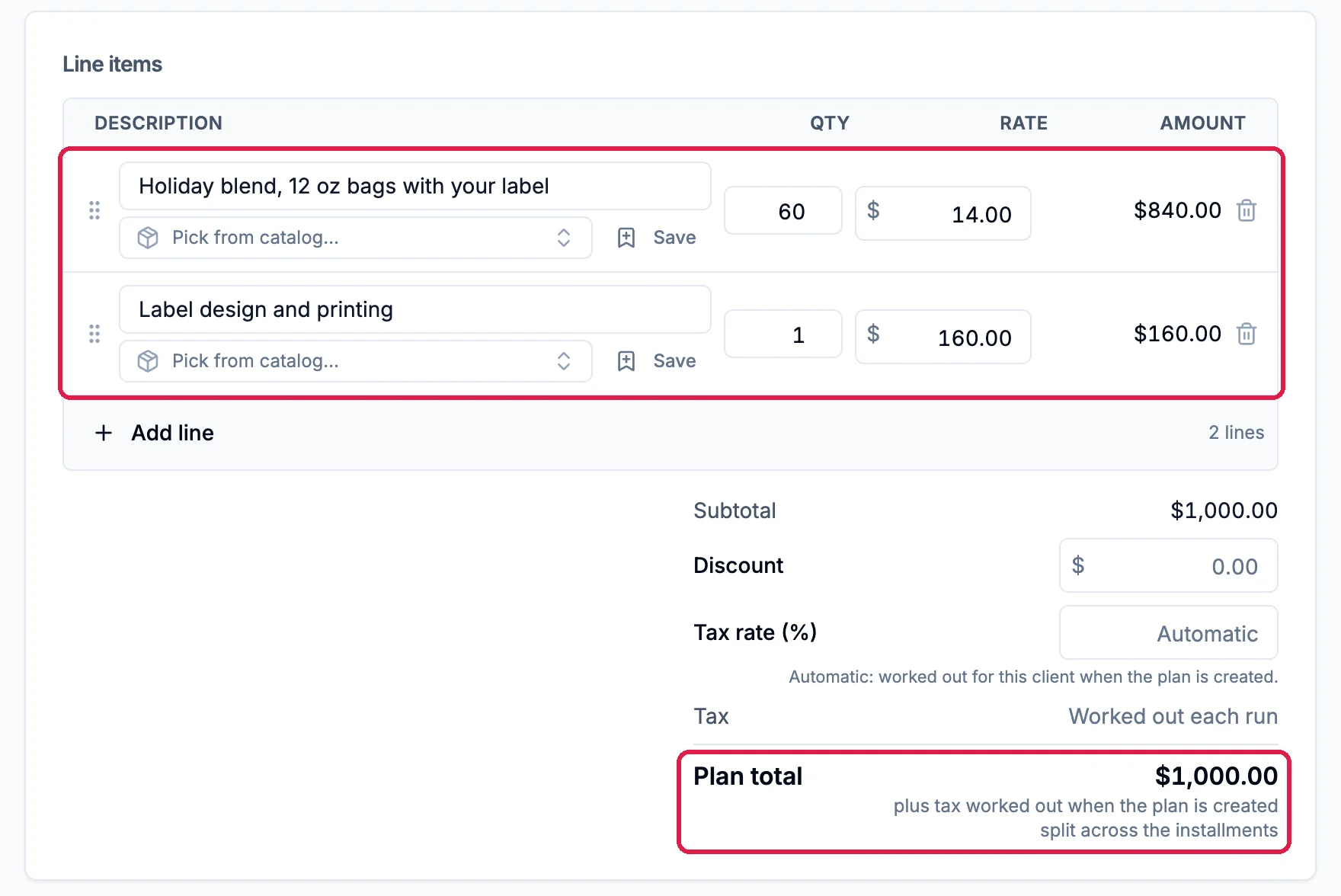This screenshot has width=1341, height=896.
Task: Edit the Label design and printing description
Action: (415, 309)
